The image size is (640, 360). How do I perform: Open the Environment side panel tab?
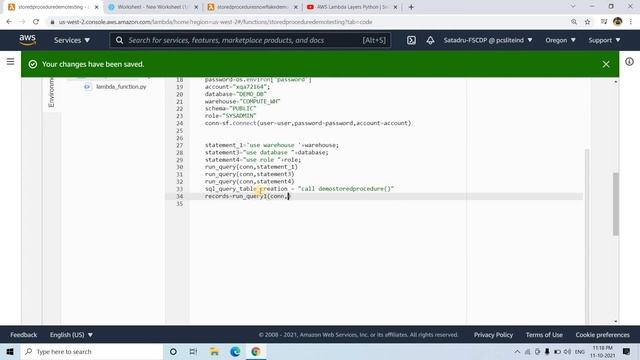coord(51,92)
